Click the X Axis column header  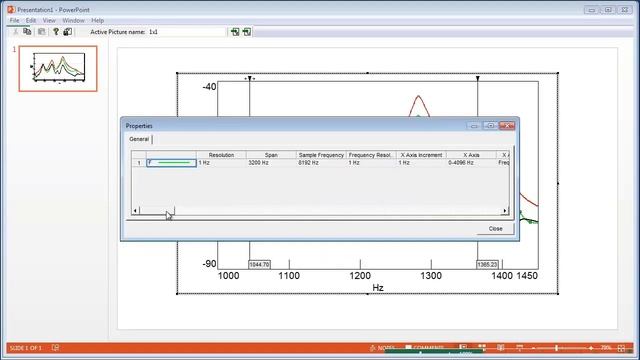(471, 155)
